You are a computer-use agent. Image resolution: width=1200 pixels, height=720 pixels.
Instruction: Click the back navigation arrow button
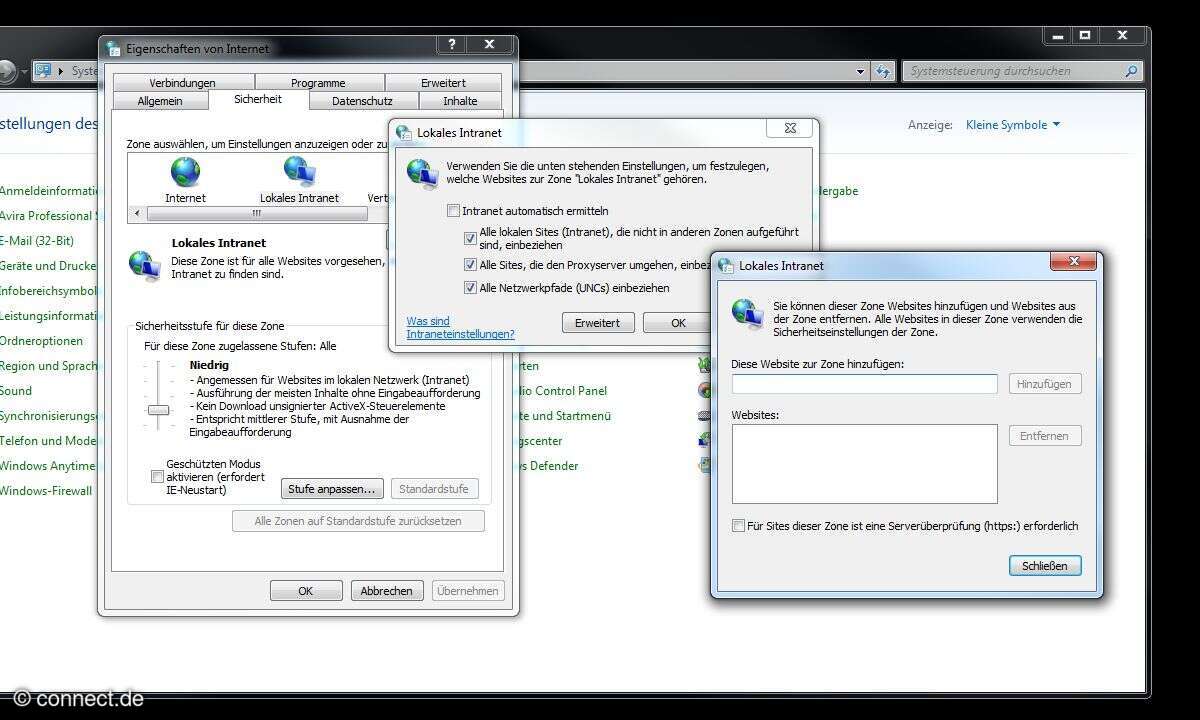point(7,71)
